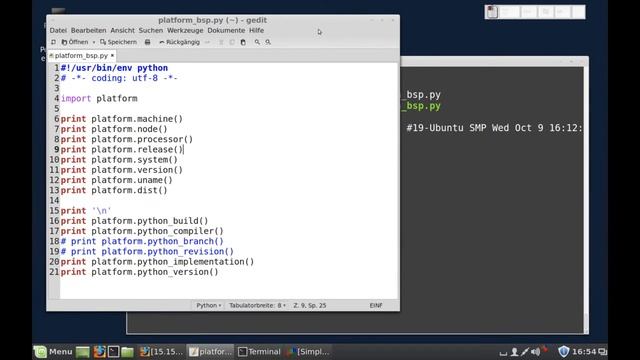Screen dimensions: 640x360
Task: Open the file manager folder icon in taskbar
Action: tap(127, 351)
